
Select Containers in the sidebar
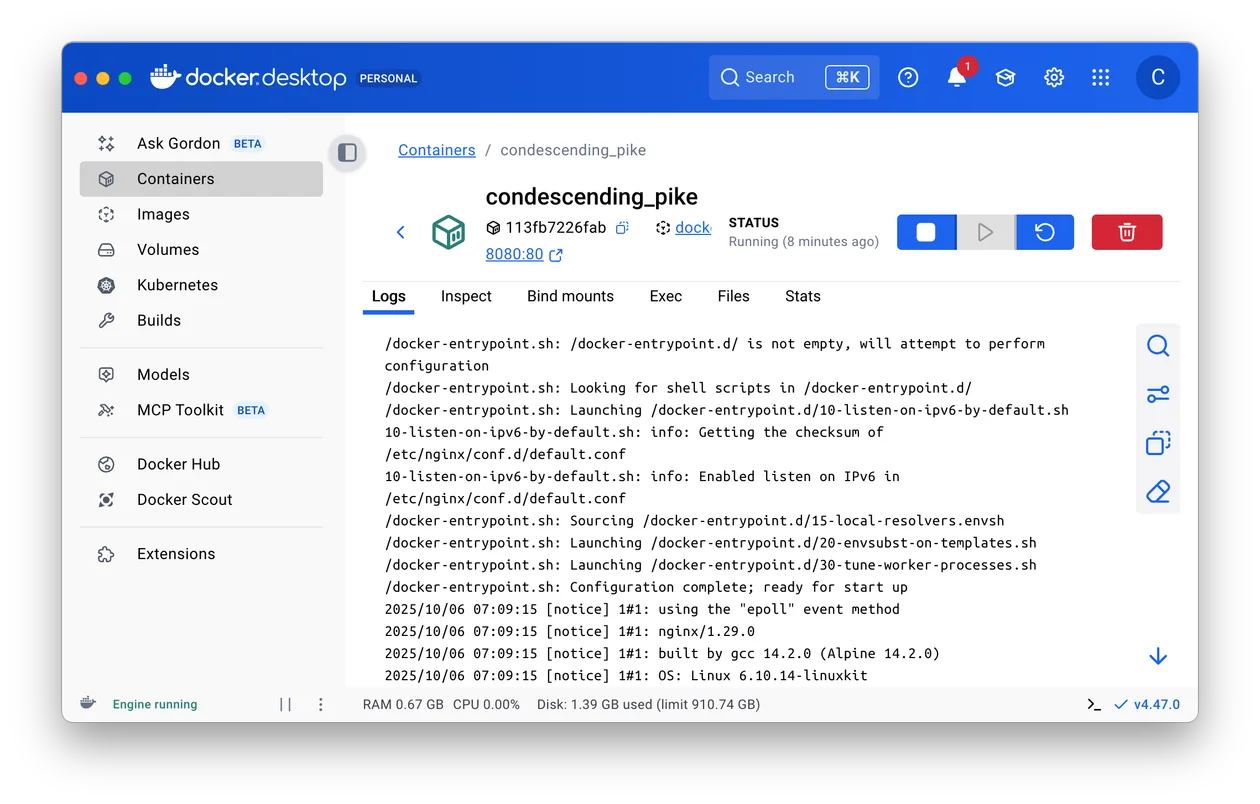(x=201, y=179)
